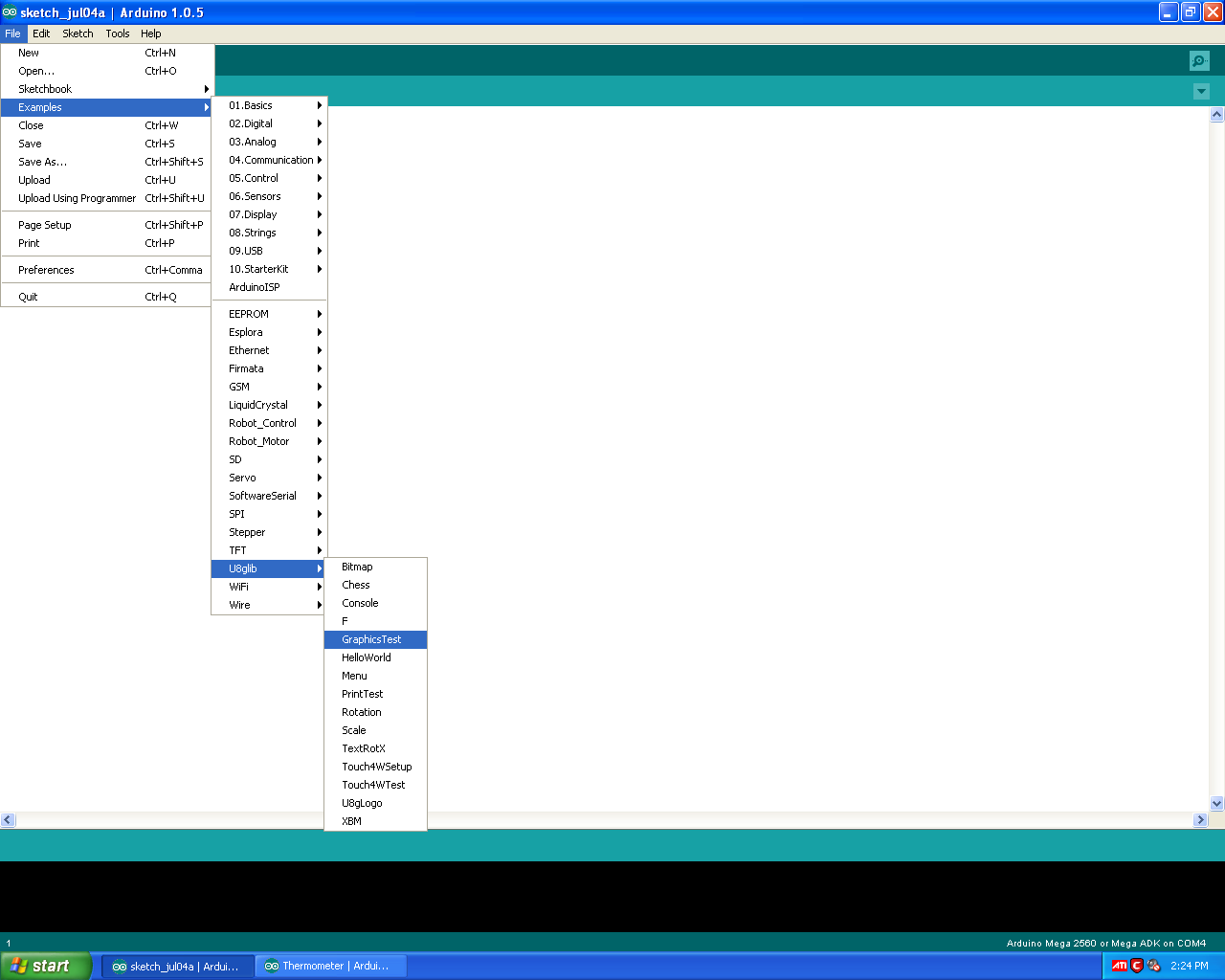Screen dimensions: 1225x980
Task: Expand 05.Control examples submenu
Action: pyautogui.click(x=269, y=178)
